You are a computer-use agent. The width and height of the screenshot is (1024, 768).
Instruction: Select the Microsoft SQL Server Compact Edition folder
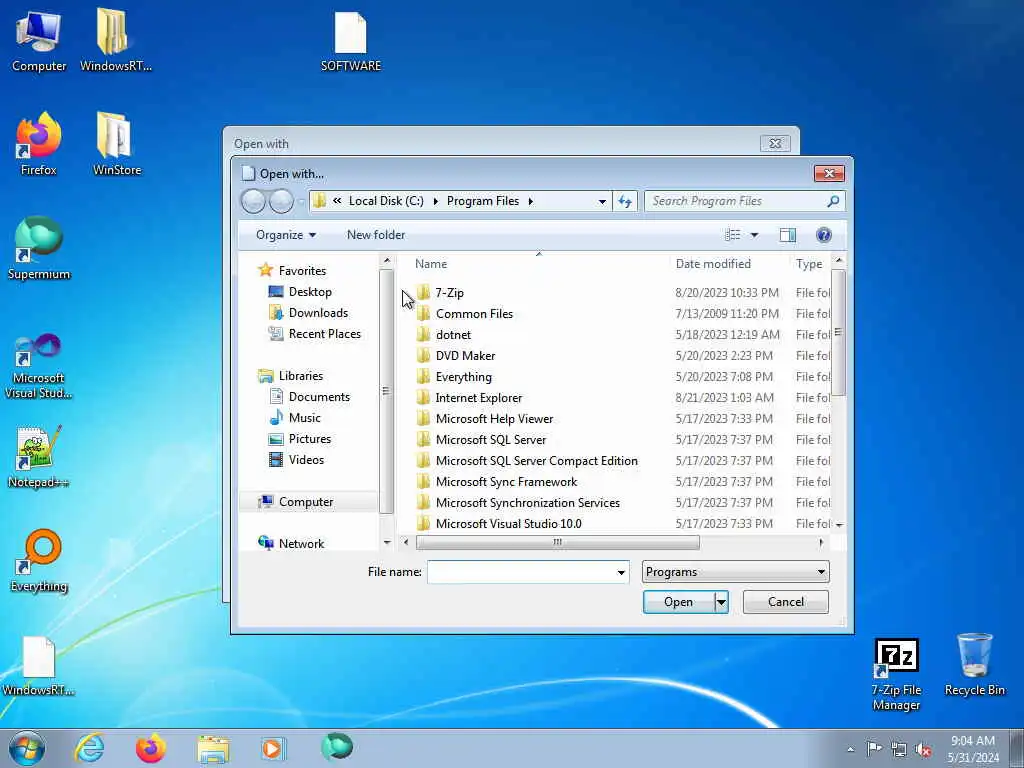(x=536, y=461)
